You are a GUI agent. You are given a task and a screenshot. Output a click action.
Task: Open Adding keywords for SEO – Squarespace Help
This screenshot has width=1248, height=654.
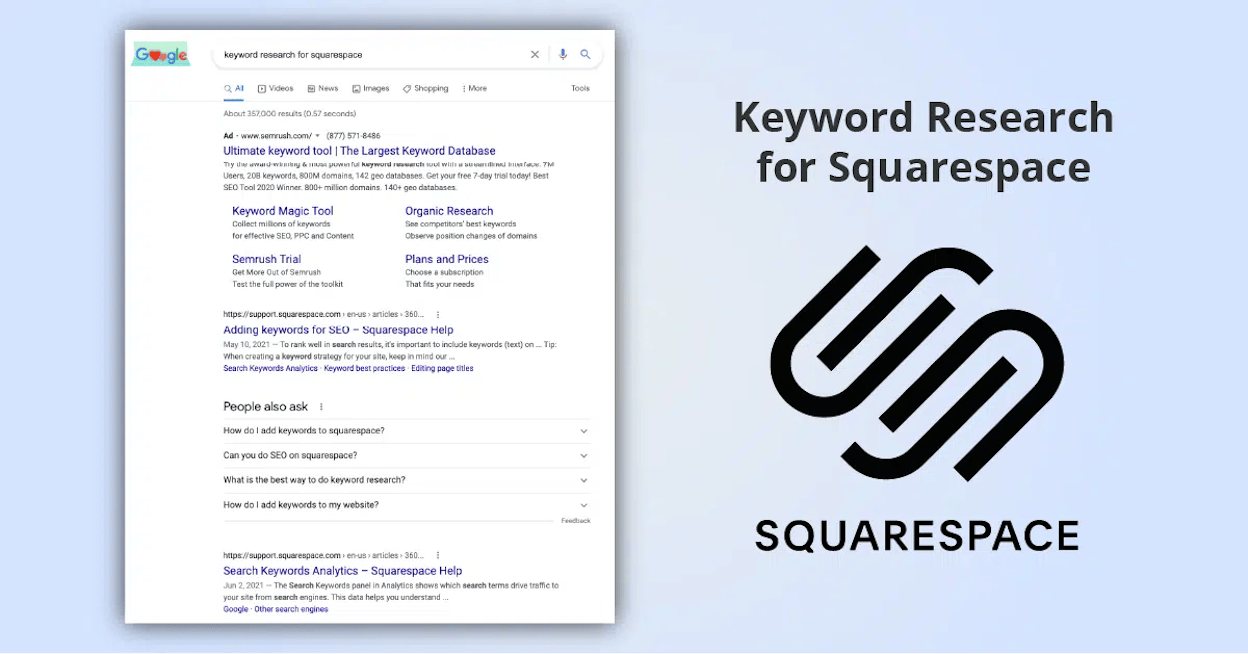click(x=338, y=330)
